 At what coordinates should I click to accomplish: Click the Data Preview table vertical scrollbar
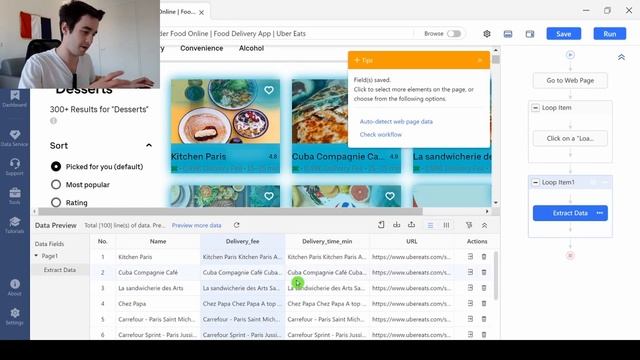496,276
